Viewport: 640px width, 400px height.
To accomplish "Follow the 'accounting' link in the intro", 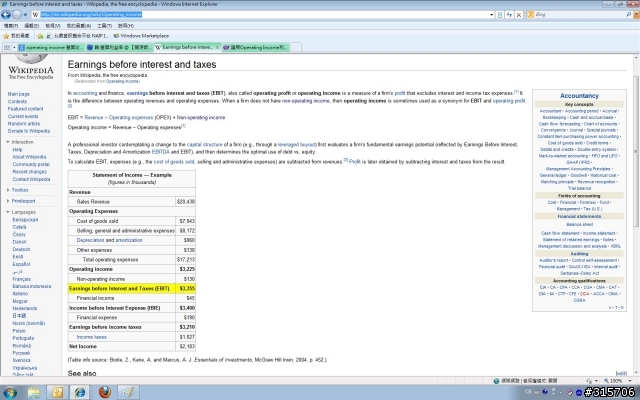I will coord(85,93).
